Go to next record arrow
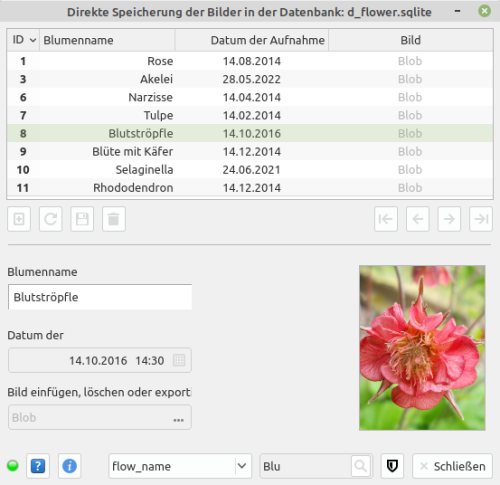This screenshot has height=485, width=500. pyautogui.click(x=449, y=219)
